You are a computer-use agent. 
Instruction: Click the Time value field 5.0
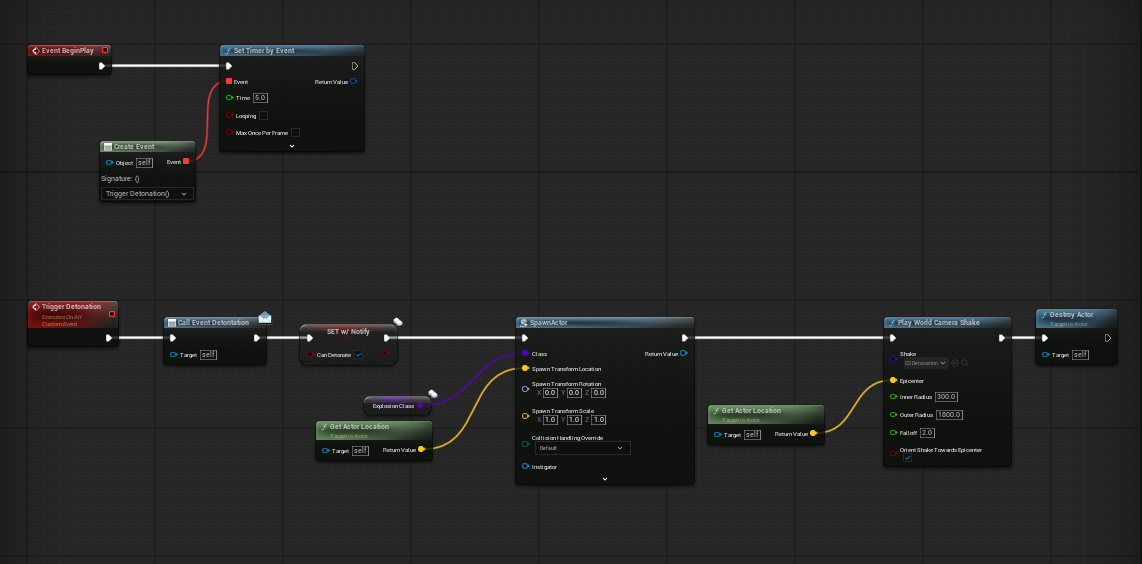click(260, 98)
